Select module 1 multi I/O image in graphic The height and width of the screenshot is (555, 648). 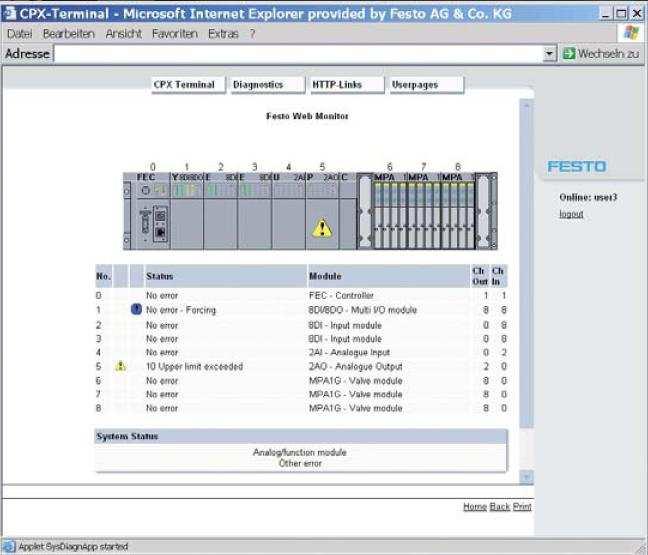[x=187, y=211]
